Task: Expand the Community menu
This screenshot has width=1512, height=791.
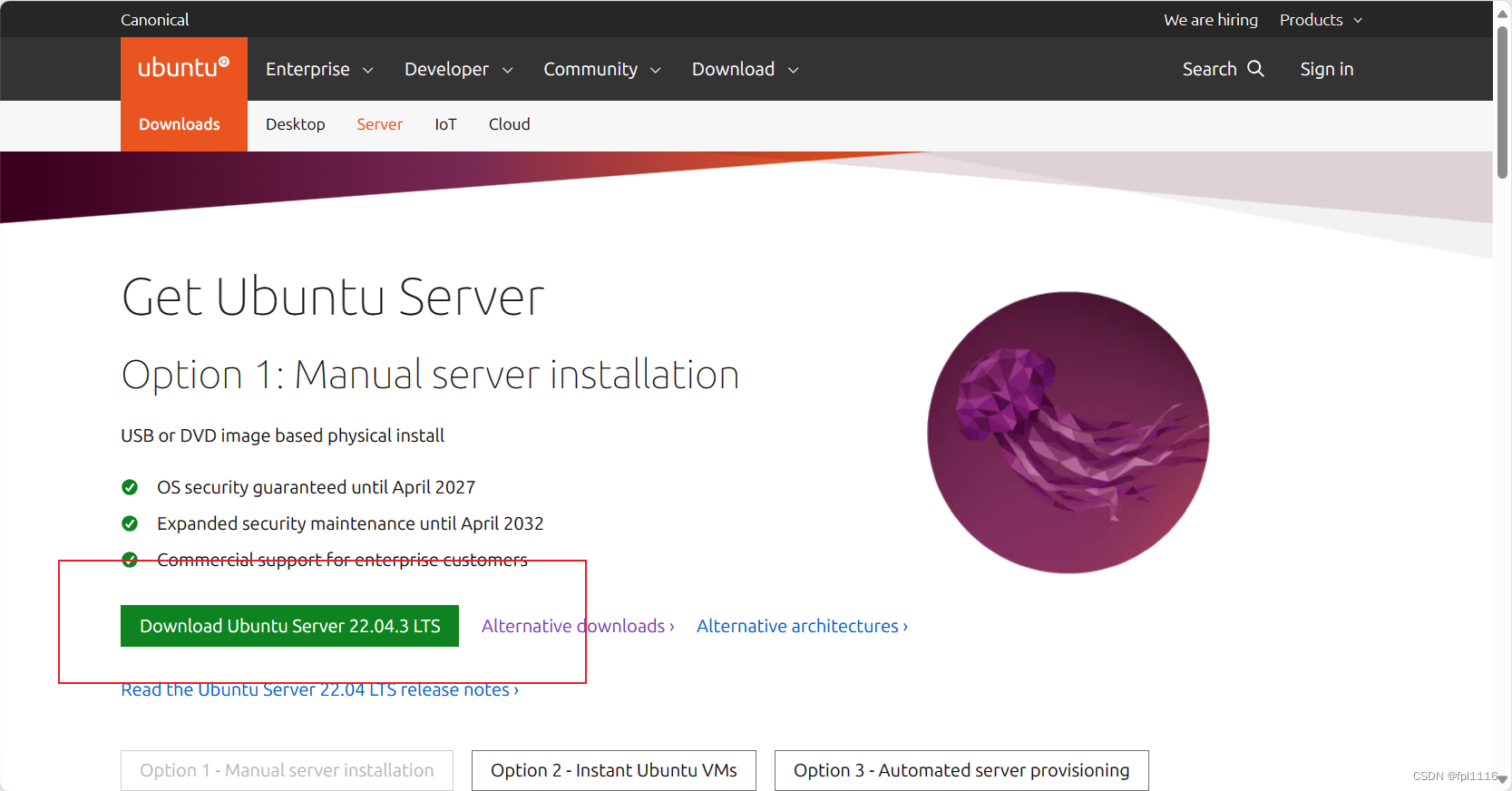Action: (601, 69)
